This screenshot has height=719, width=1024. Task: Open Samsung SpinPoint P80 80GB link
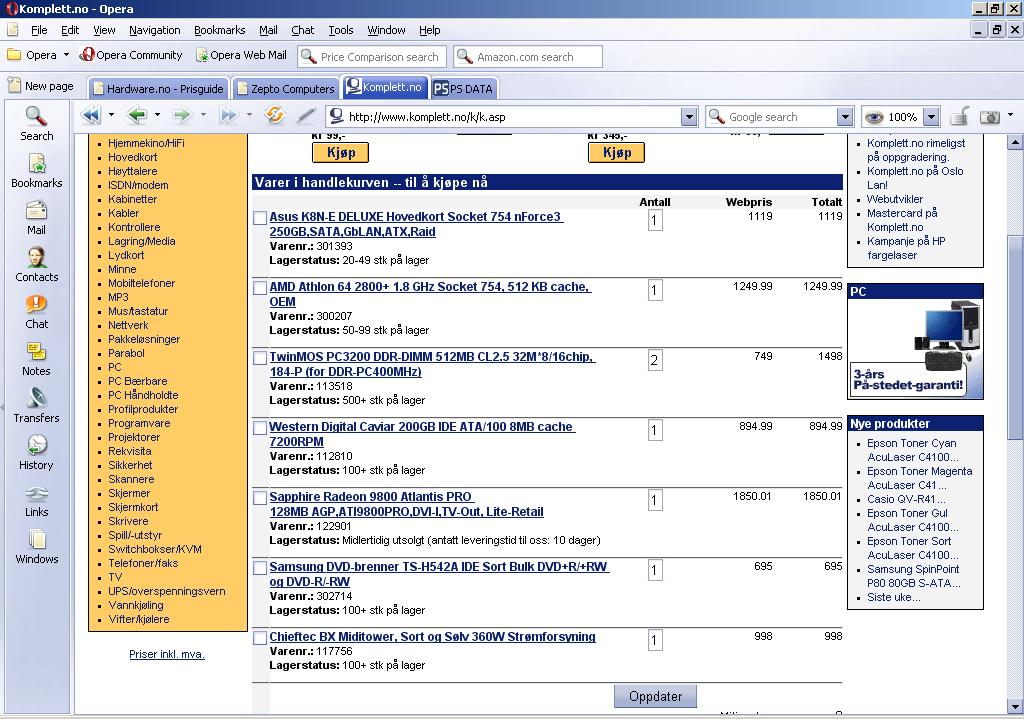[914, 576]
